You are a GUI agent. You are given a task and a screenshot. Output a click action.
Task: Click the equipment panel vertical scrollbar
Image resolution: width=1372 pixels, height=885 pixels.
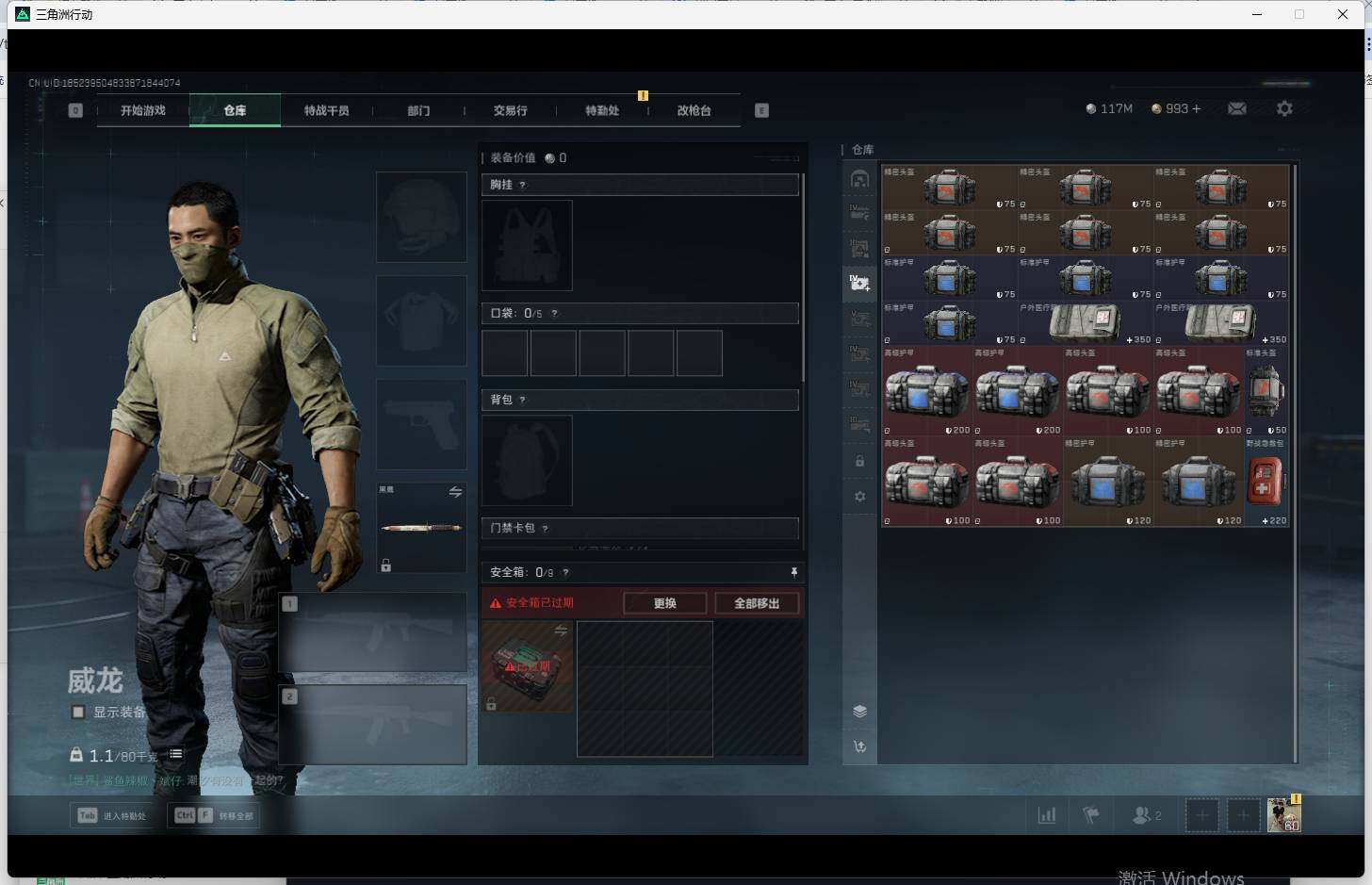[803, 278]
